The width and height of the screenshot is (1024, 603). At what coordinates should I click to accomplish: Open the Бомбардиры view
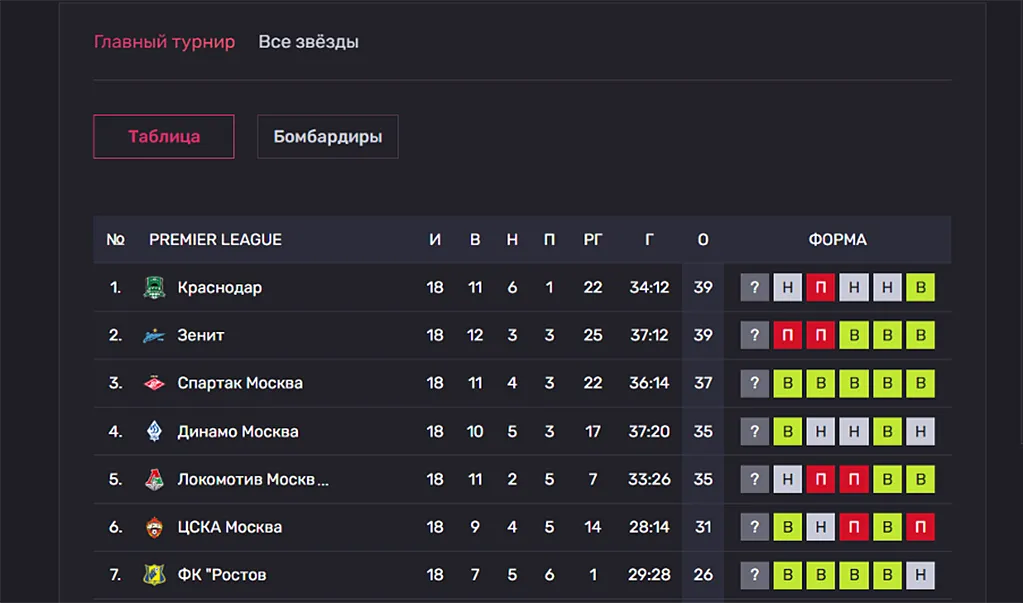(328, 137)
